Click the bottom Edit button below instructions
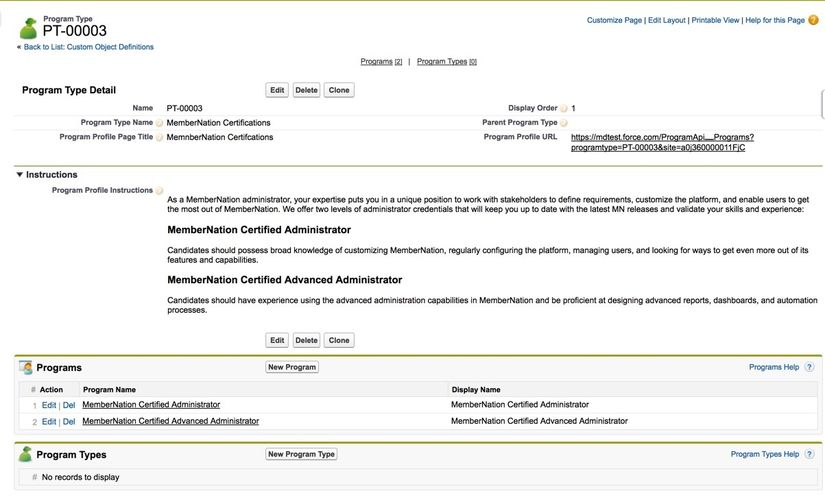Viewport: 825px width, 498px height. pos(277,340)
